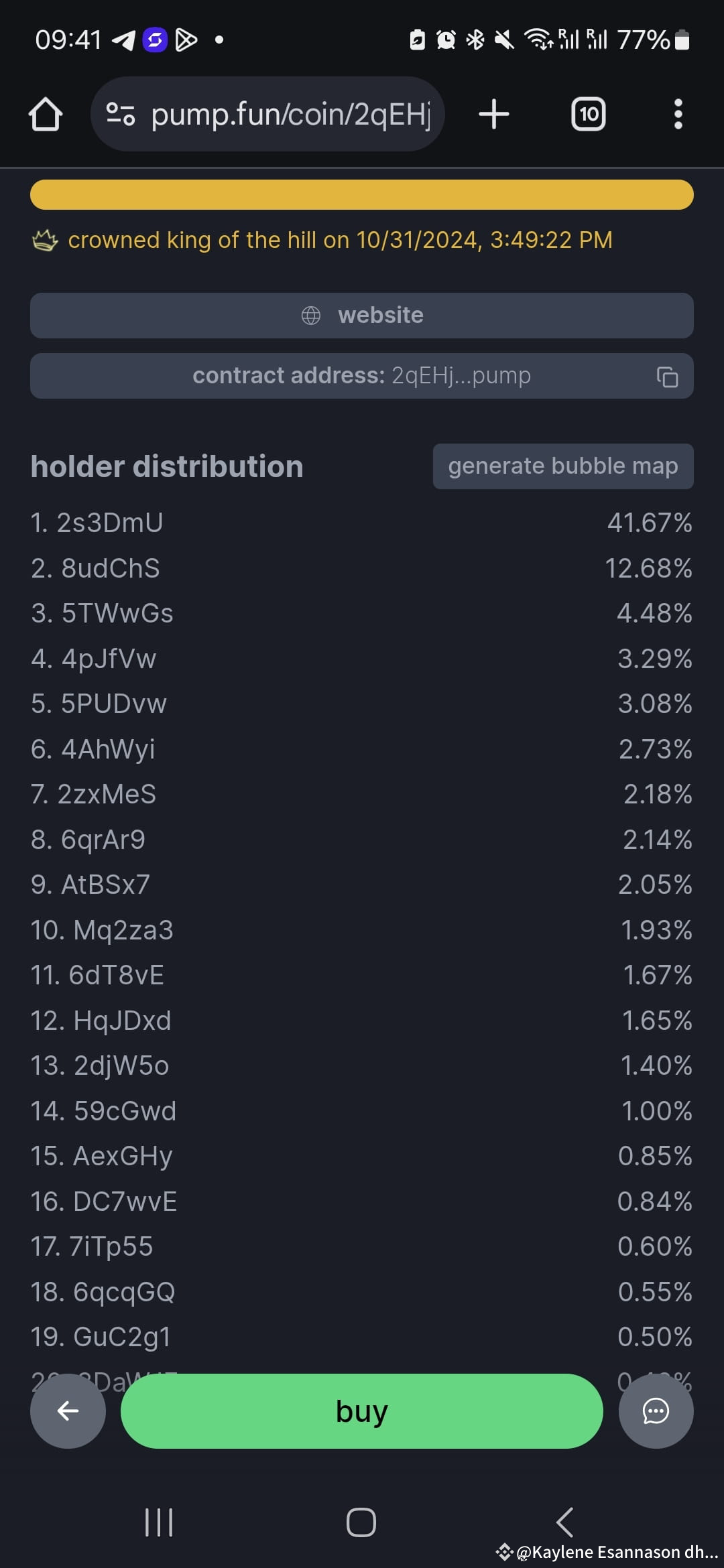
Task: Open the tab switcher showing 10 tabs
Action: (x=589, y=114)
